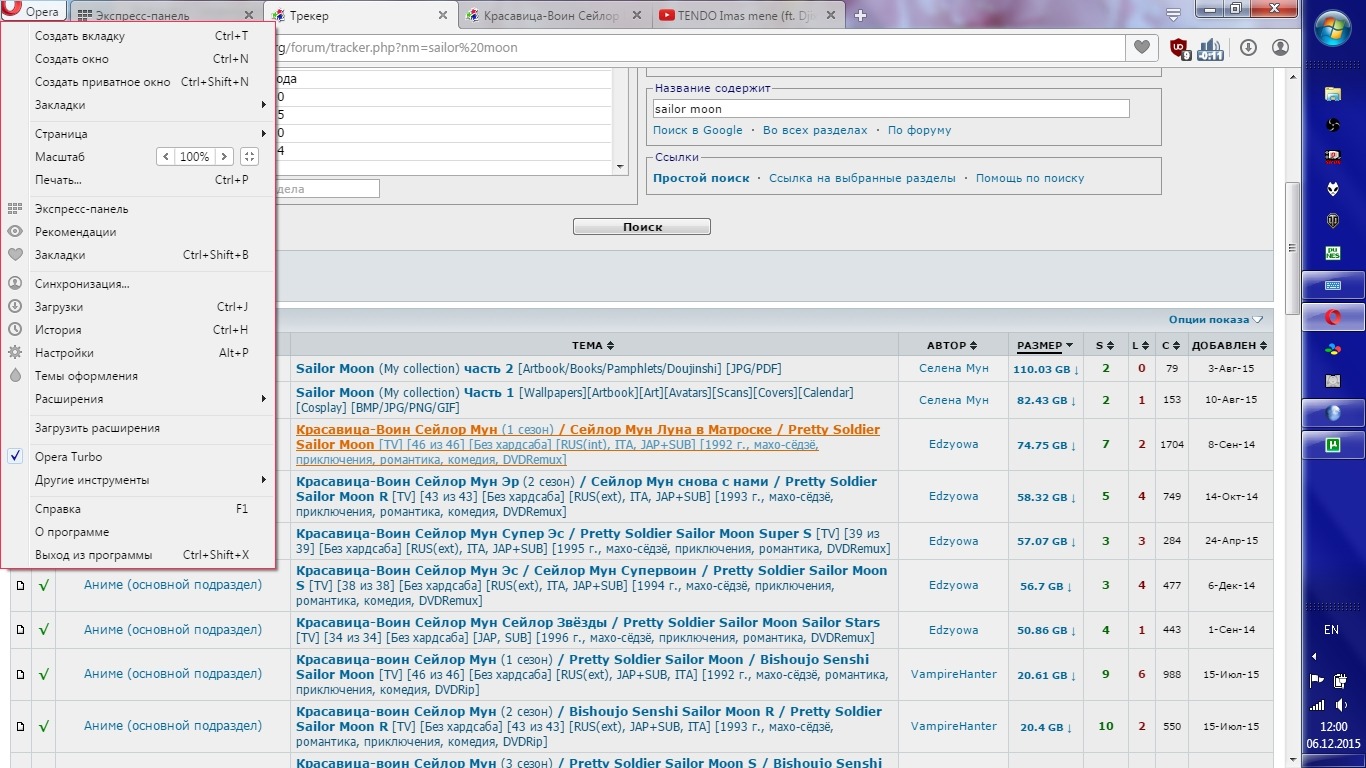This screenshot has height=768, width=1366.
Task: Open 'Настройки' with the gear icon
Action: click(x=138, y=353)
